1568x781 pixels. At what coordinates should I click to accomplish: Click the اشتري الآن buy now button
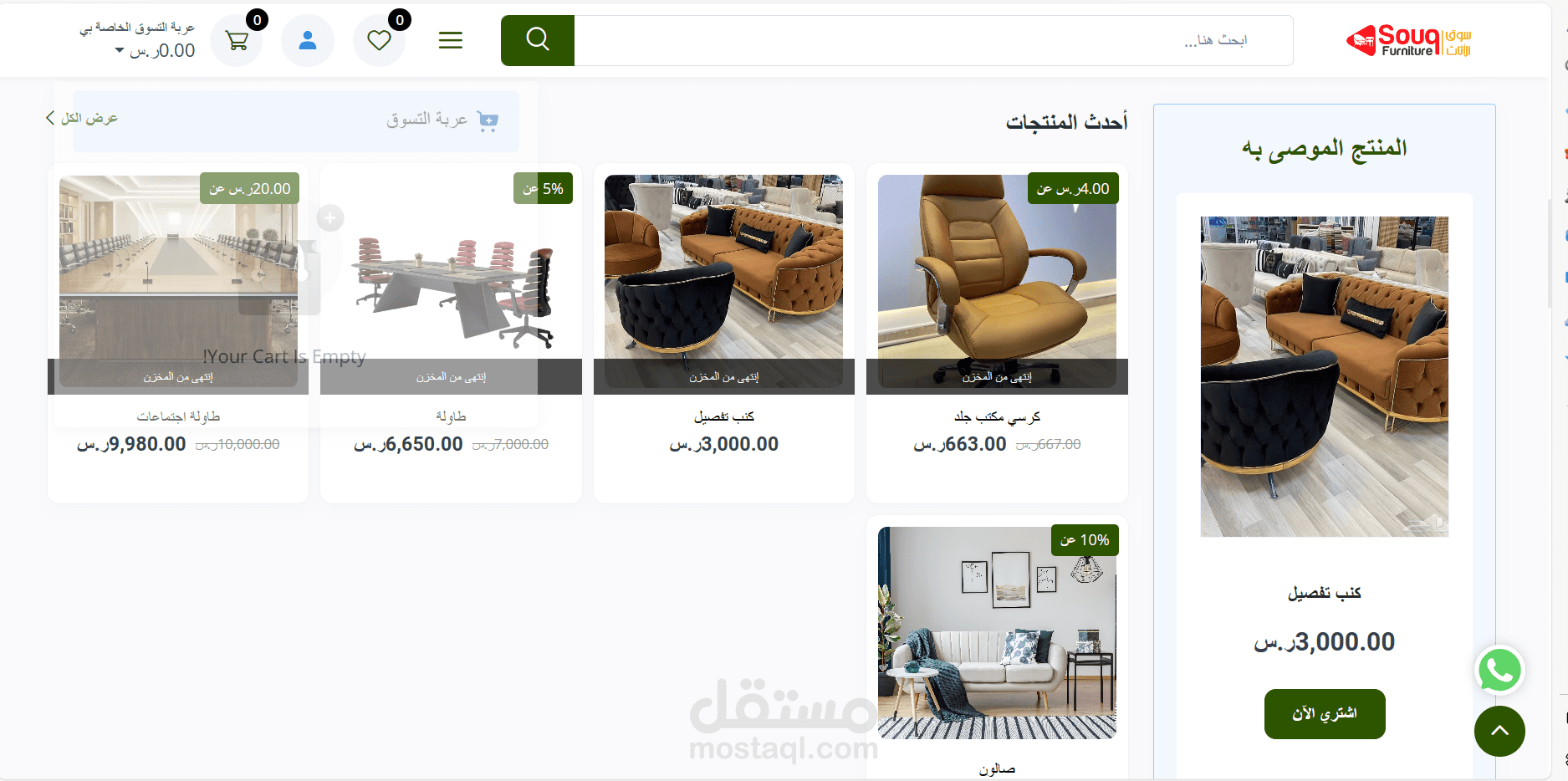(1325, 714)
